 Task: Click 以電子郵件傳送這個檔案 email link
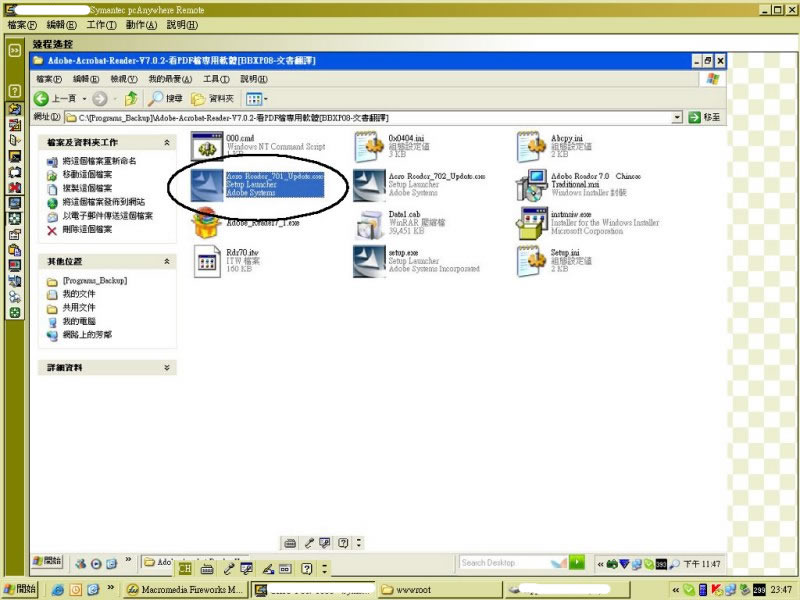tap(107, 216)
